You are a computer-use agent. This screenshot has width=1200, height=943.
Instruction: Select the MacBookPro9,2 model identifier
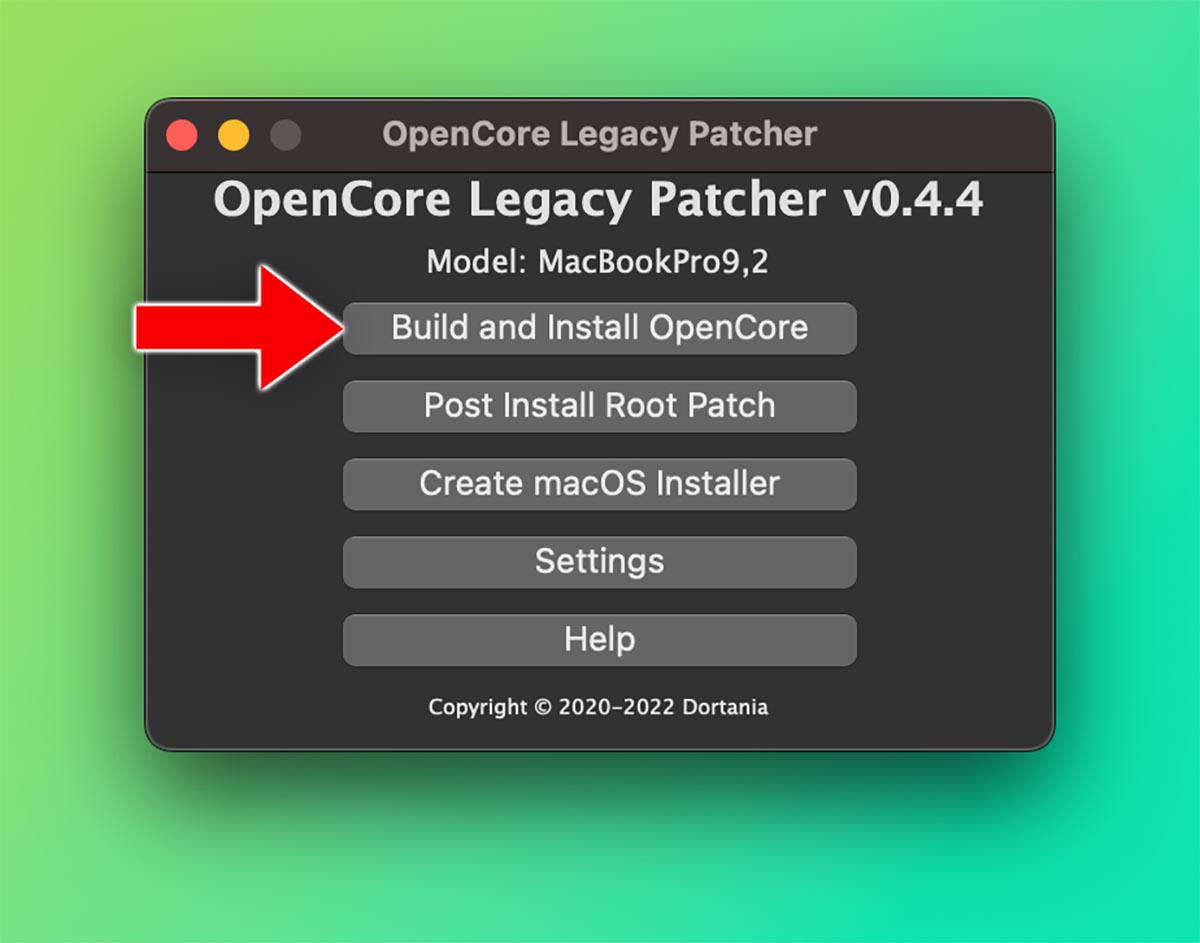click(x=654, y=263)
